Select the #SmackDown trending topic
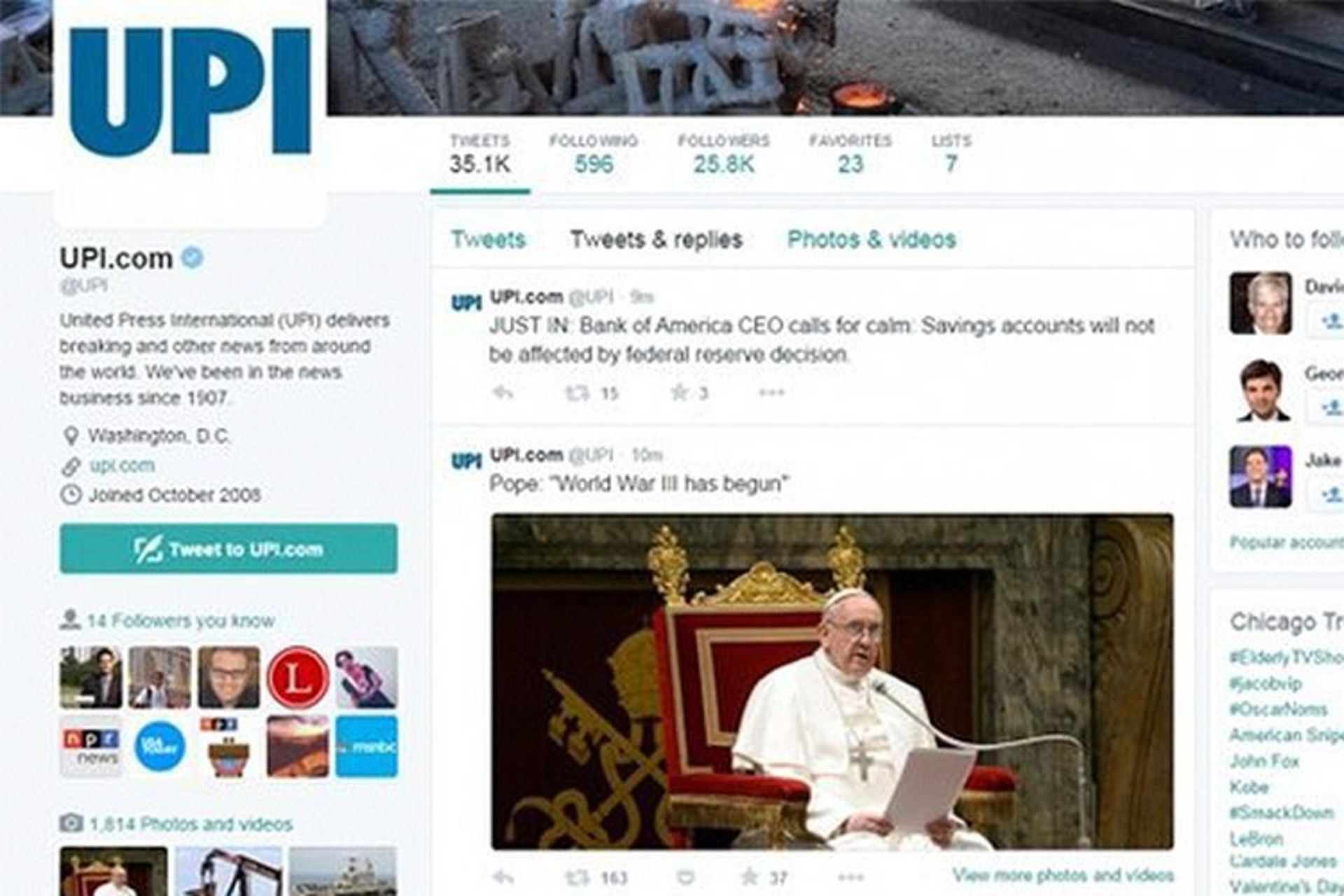Viewport: 1344px width, 896px height. pos(1282,813)
